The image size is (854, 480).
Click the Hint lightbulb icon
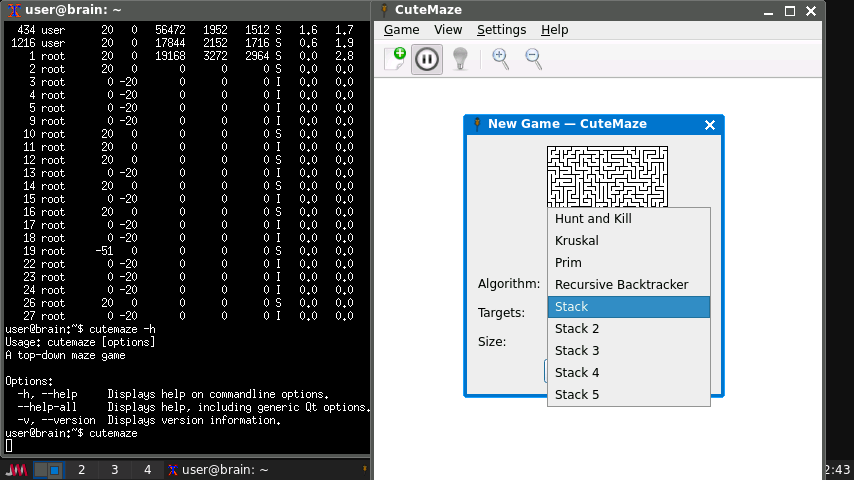pos(460,59)
